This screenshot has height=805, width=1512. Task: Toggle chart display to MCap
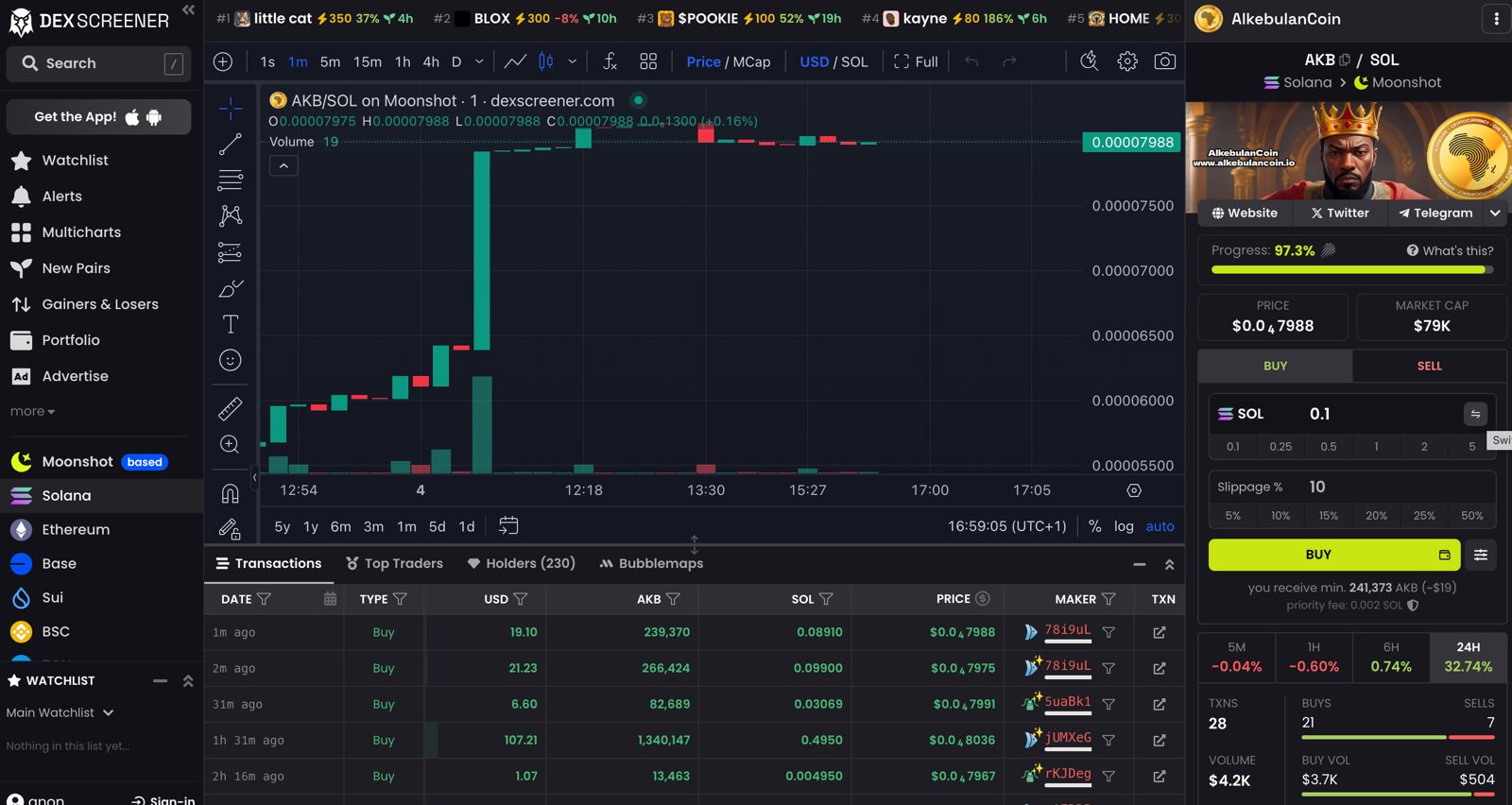click(x=751, y=61)
